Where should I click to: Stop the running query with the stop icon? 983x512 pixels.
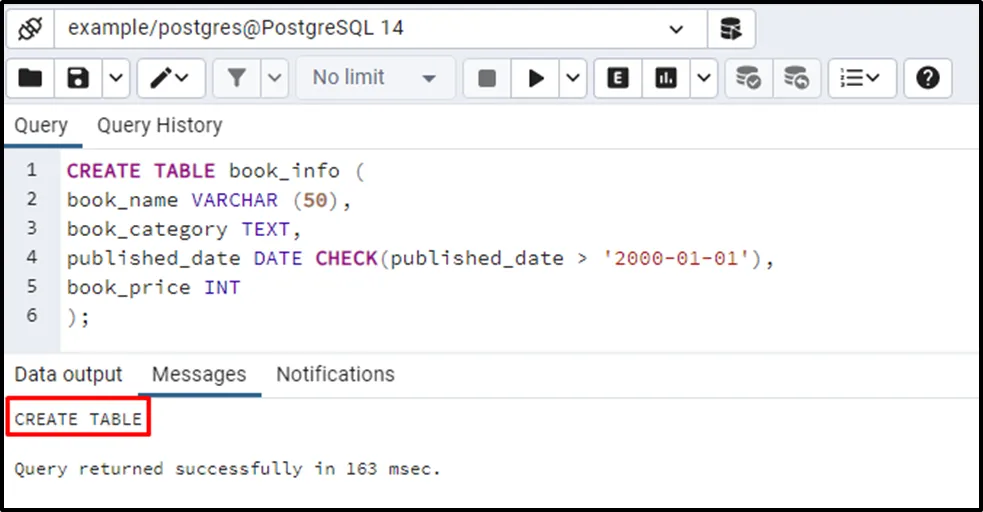pyautogui.click(x=487, y=78)
